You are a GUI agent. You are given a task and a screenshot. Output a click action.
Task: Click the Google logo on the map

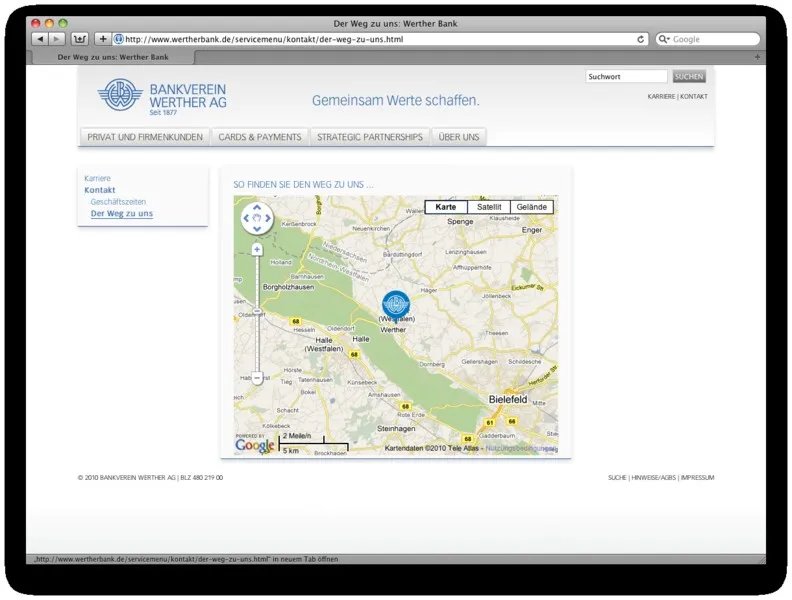click(x=255, y=445)
